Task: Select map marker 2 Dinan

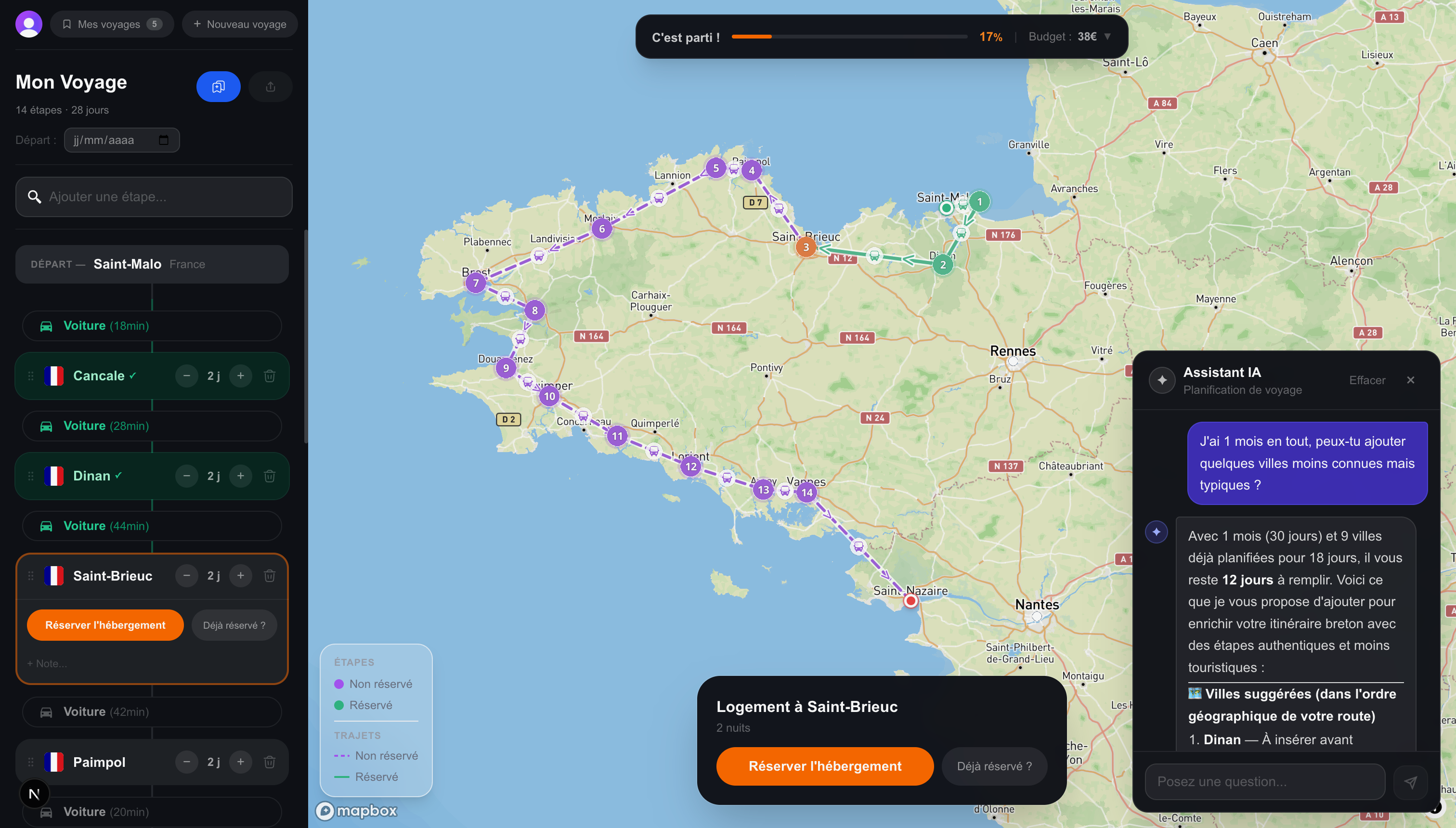Action: pos(943,264)
